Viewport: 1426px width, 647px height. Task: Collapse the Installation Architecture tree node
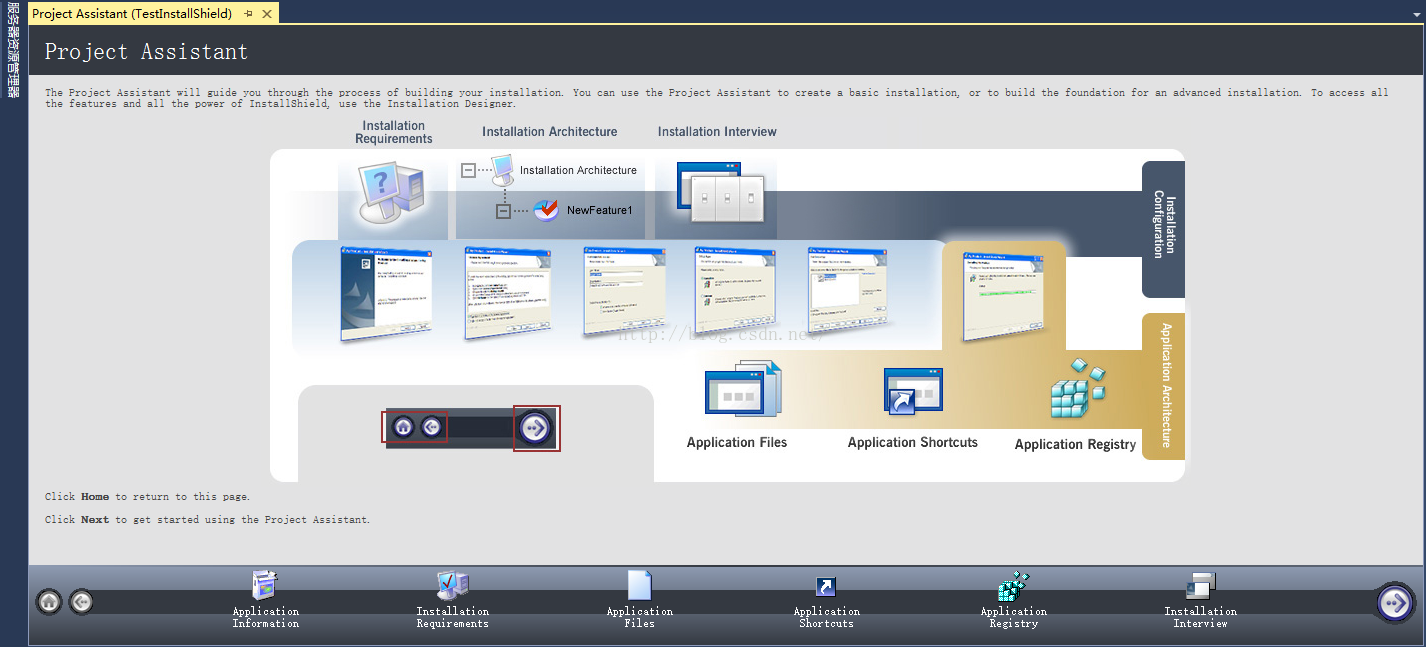468,171
